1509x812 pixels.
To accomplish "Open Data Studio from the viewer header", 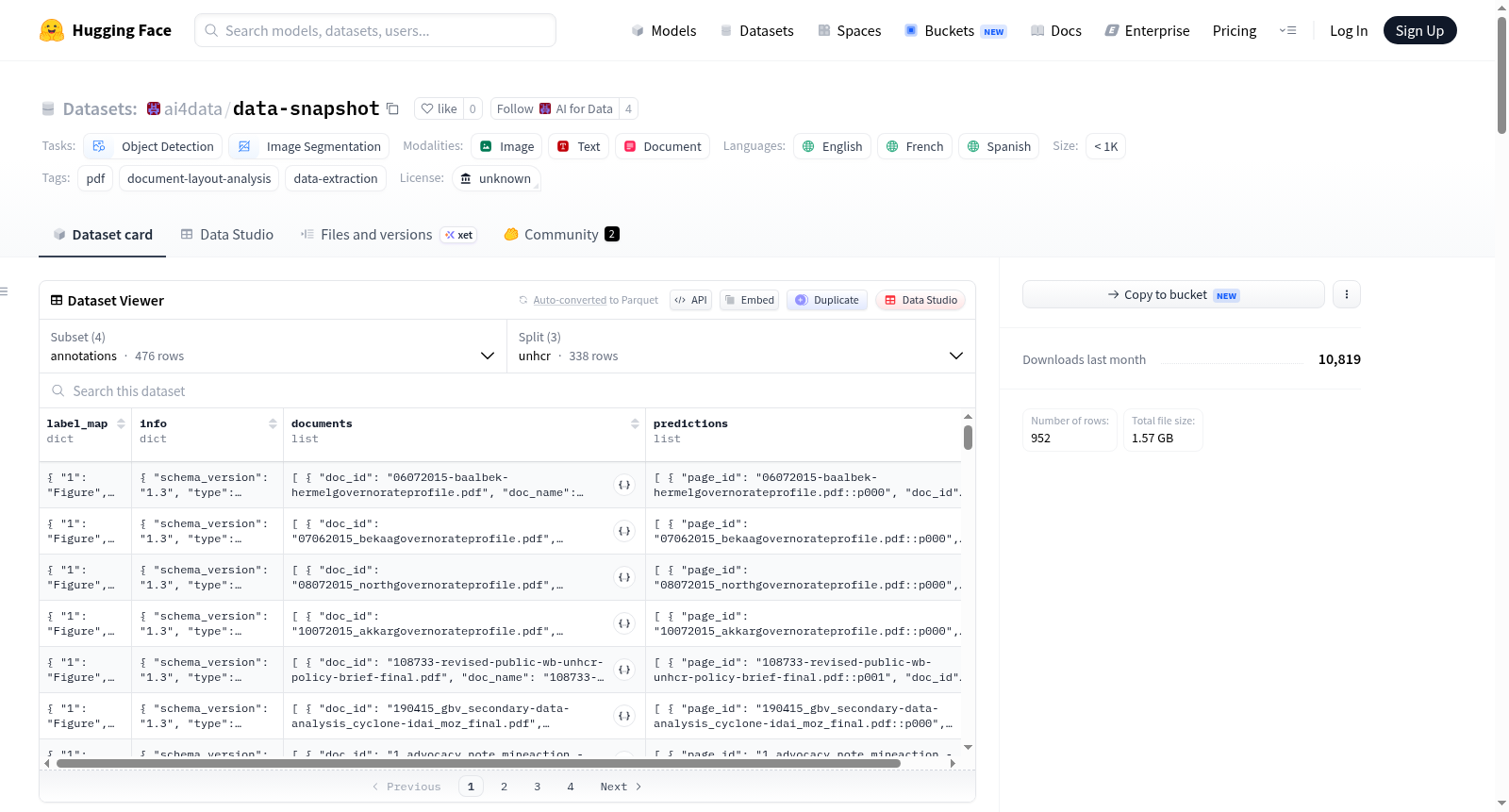I will click(920, 300).
